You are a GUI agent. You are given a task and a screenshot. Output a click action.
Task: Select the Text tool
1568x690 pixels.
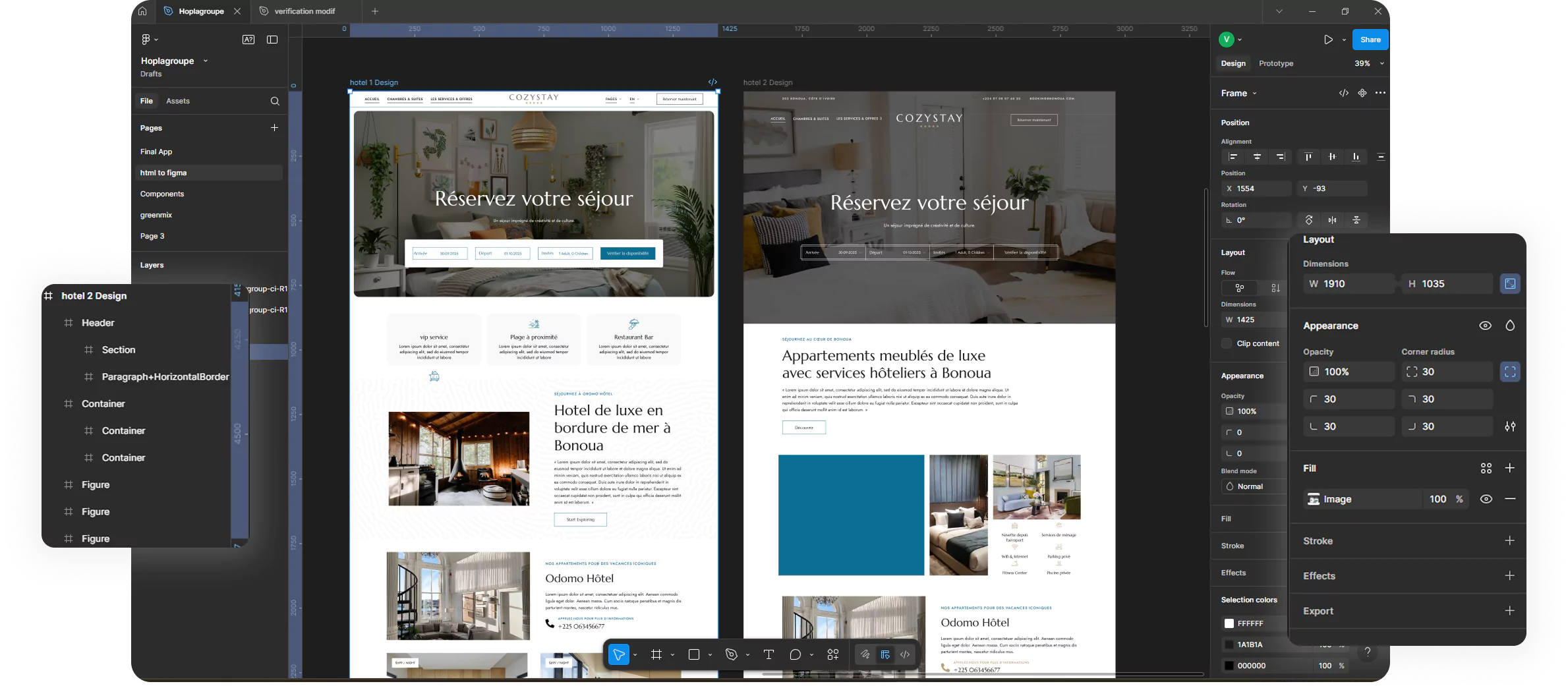tap(769, 654)
